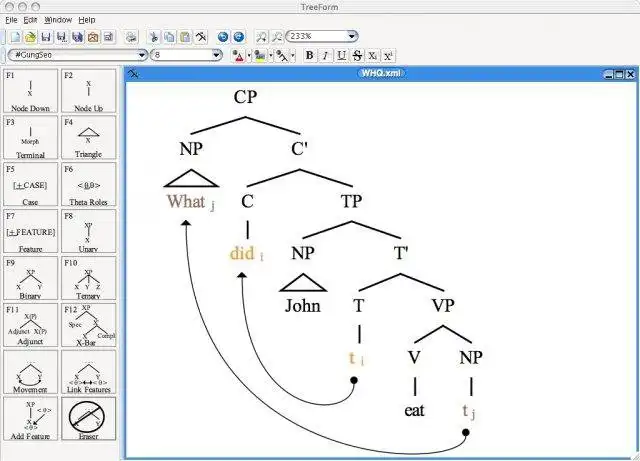Redo with the blue forward arrow
This screenshot has width=640, height=461.
[239, 37]
